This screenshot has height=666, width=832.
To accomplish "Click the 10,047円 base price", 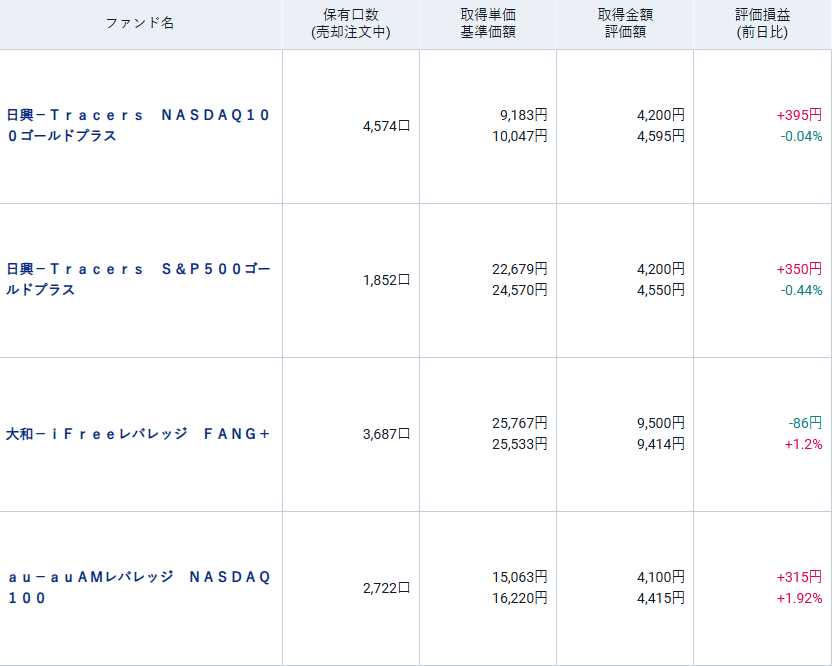I will pyautogui.click(x=519, y=136).
